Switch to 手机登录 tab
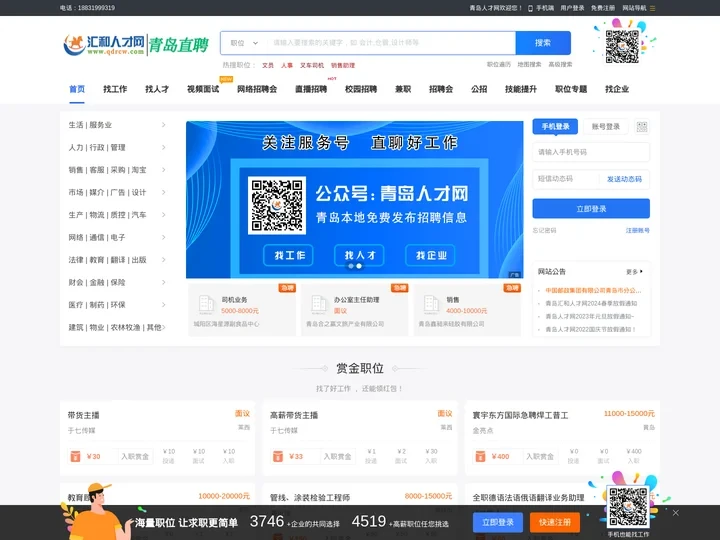The height and width of the screenshot is (540, 720). click(555, 126)
